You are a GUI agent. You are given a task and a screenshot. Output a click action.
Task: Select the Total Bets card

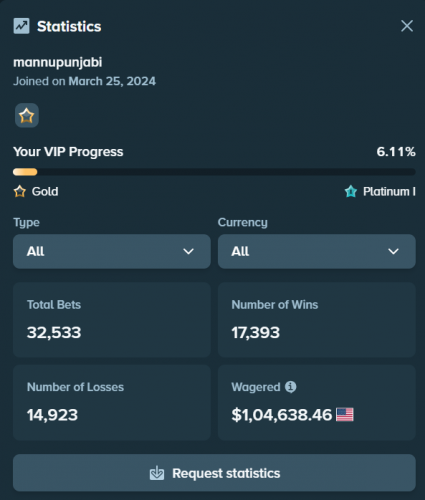click(x=112, y=320)
